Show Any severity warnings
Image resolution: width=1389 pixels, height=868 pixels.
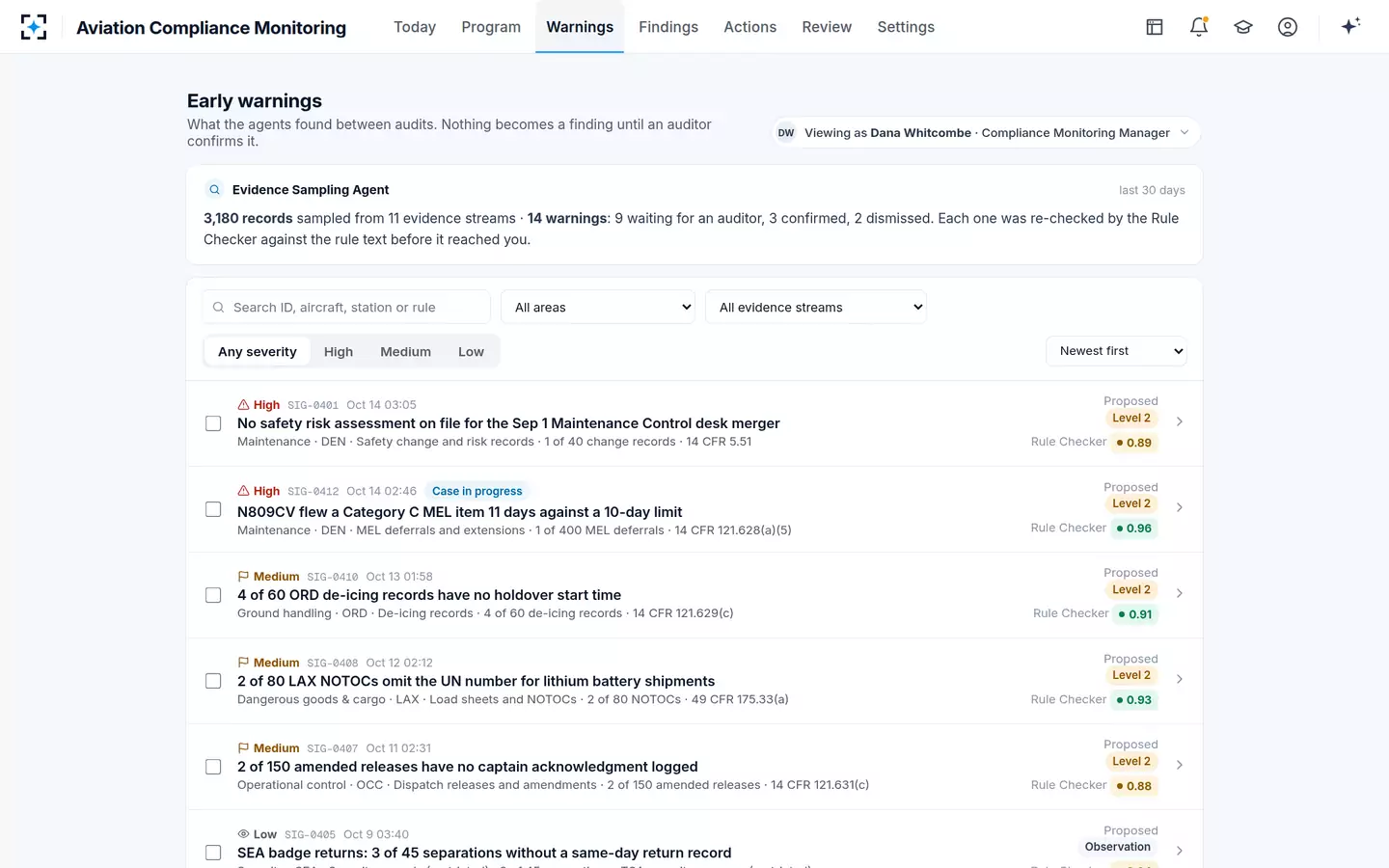258,352
